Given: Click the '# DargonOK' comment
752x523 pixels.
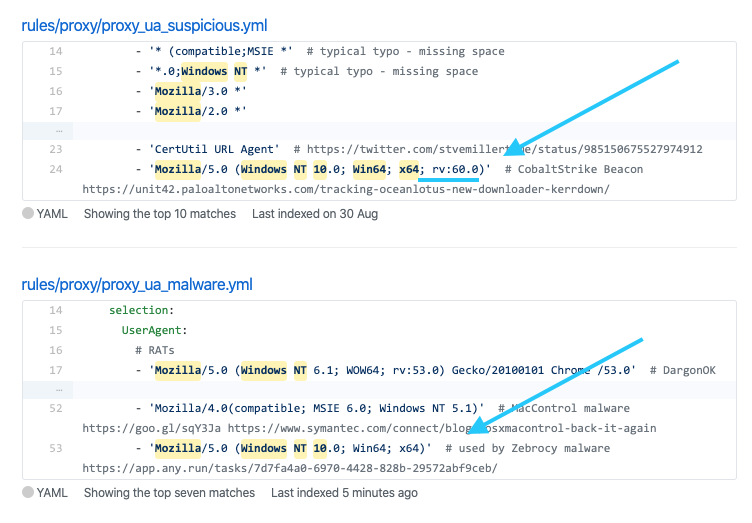Looking at the screenshot, I should (682, 370).
